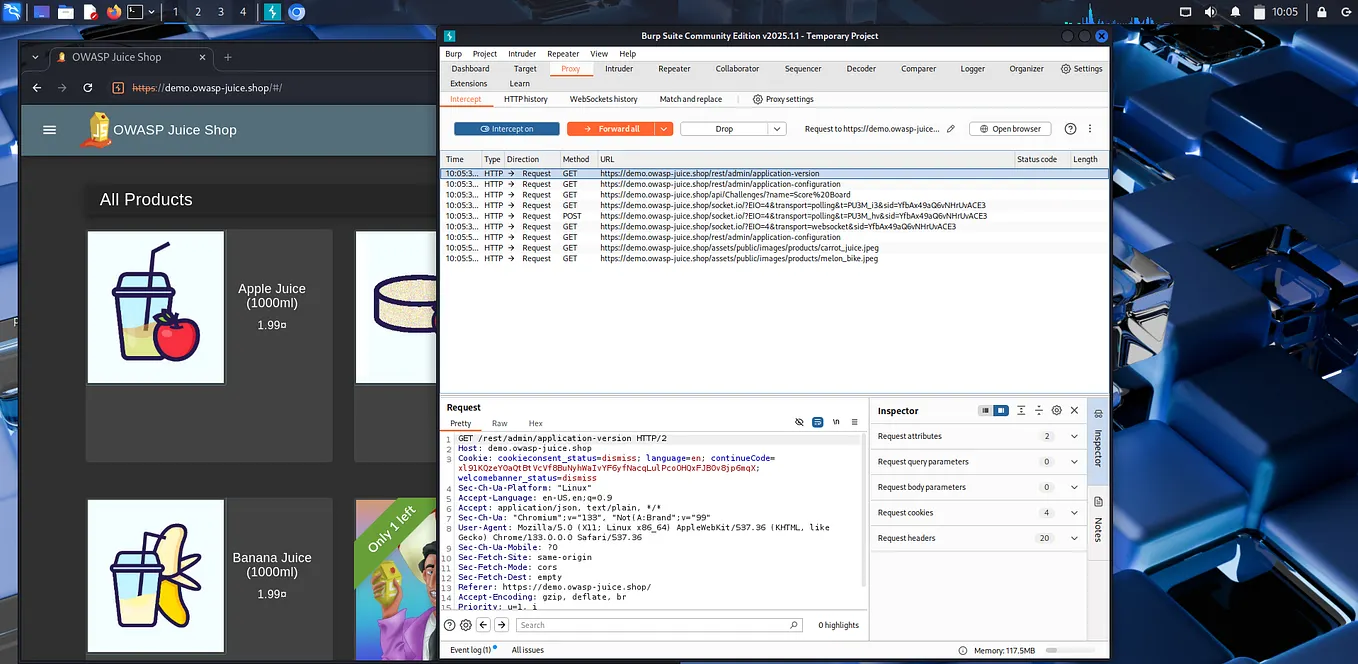1358x664 pixels.
Task: Open the Request editor hamburger menu icon
Action: 854,422
